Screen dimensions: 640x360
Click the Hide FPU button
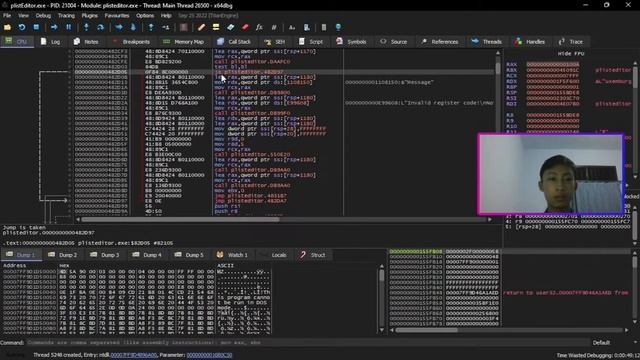pos(571,53)
